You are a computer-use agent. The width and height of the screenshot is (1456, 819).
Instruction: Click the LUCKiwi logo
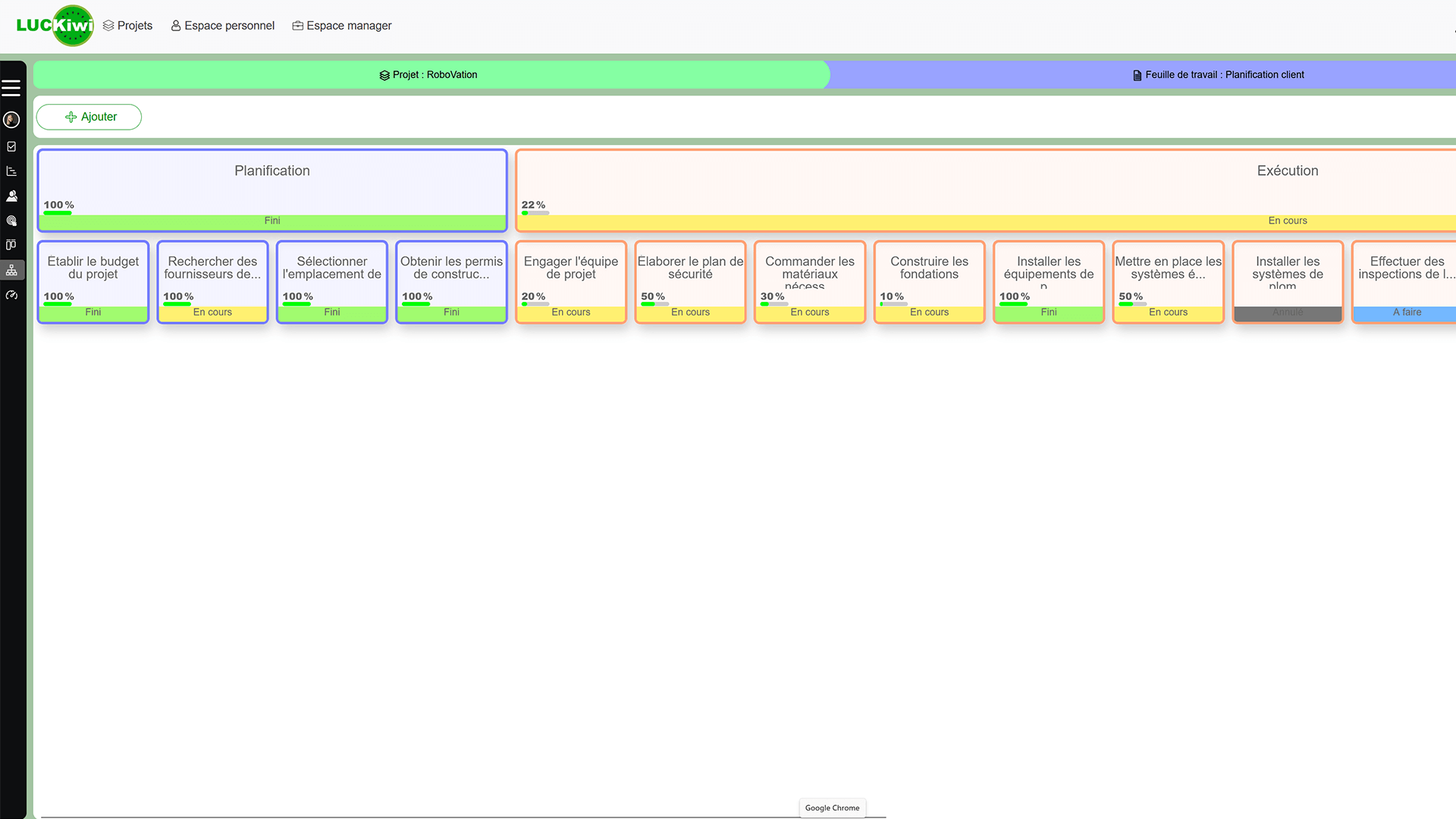[x=55, y=26]
